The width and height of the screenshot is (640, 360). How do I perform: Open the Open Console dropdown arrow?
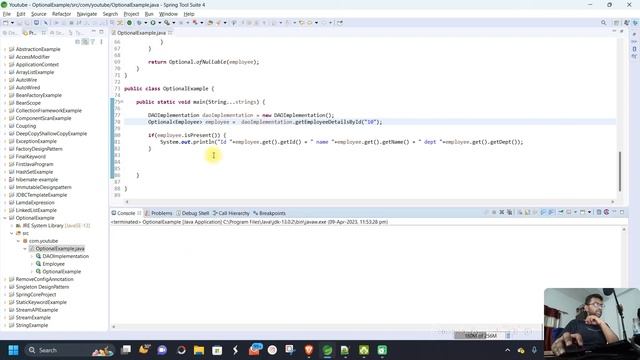589,212
